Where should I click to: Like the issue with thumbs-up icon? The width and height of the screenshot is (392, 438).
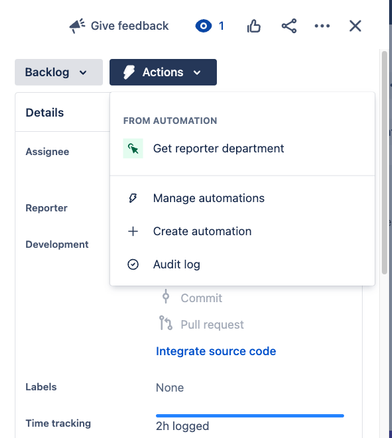tap(254, 26)
